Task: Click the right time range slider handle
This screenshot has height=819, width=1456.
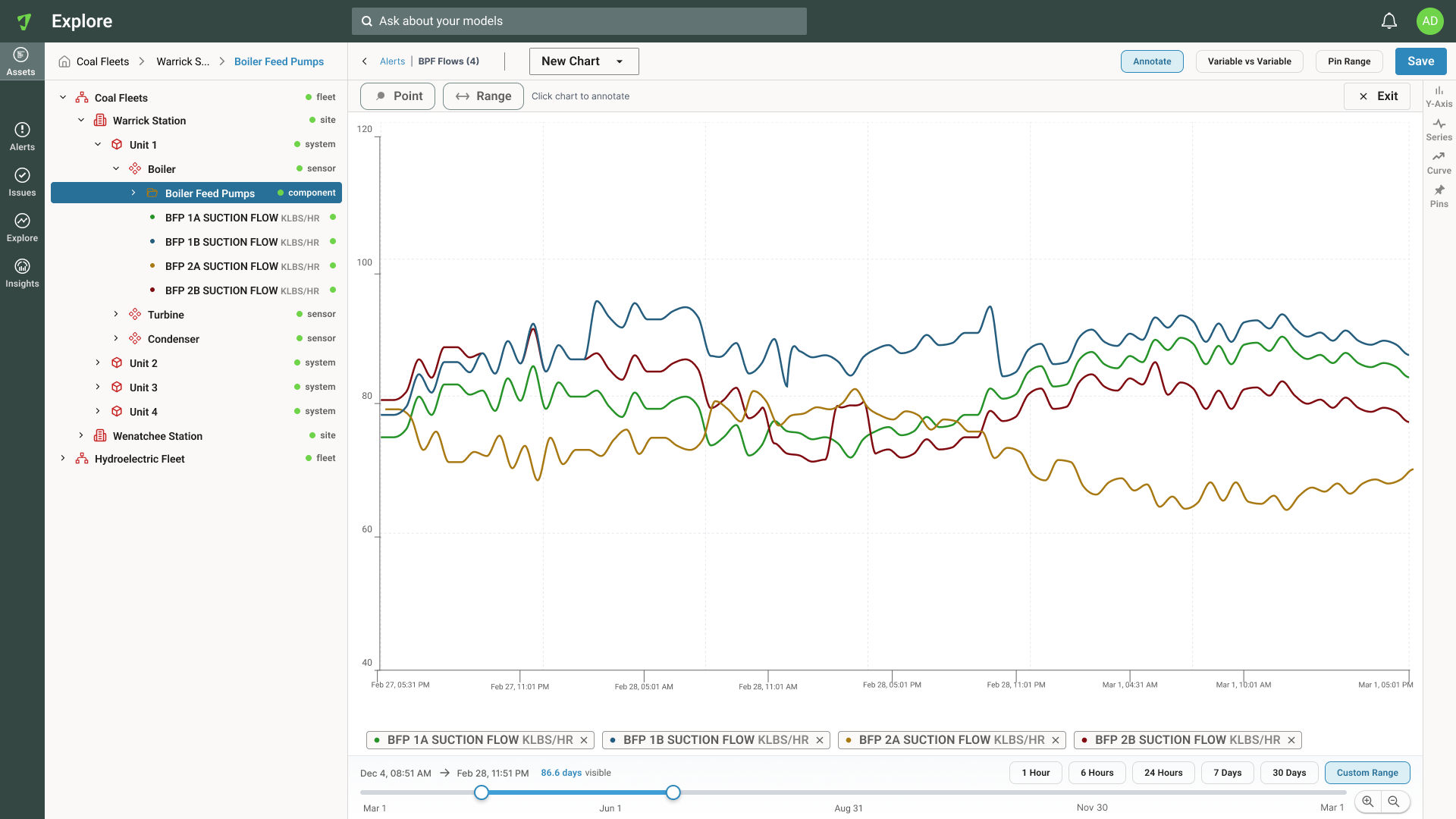Action: pos(673,792)
